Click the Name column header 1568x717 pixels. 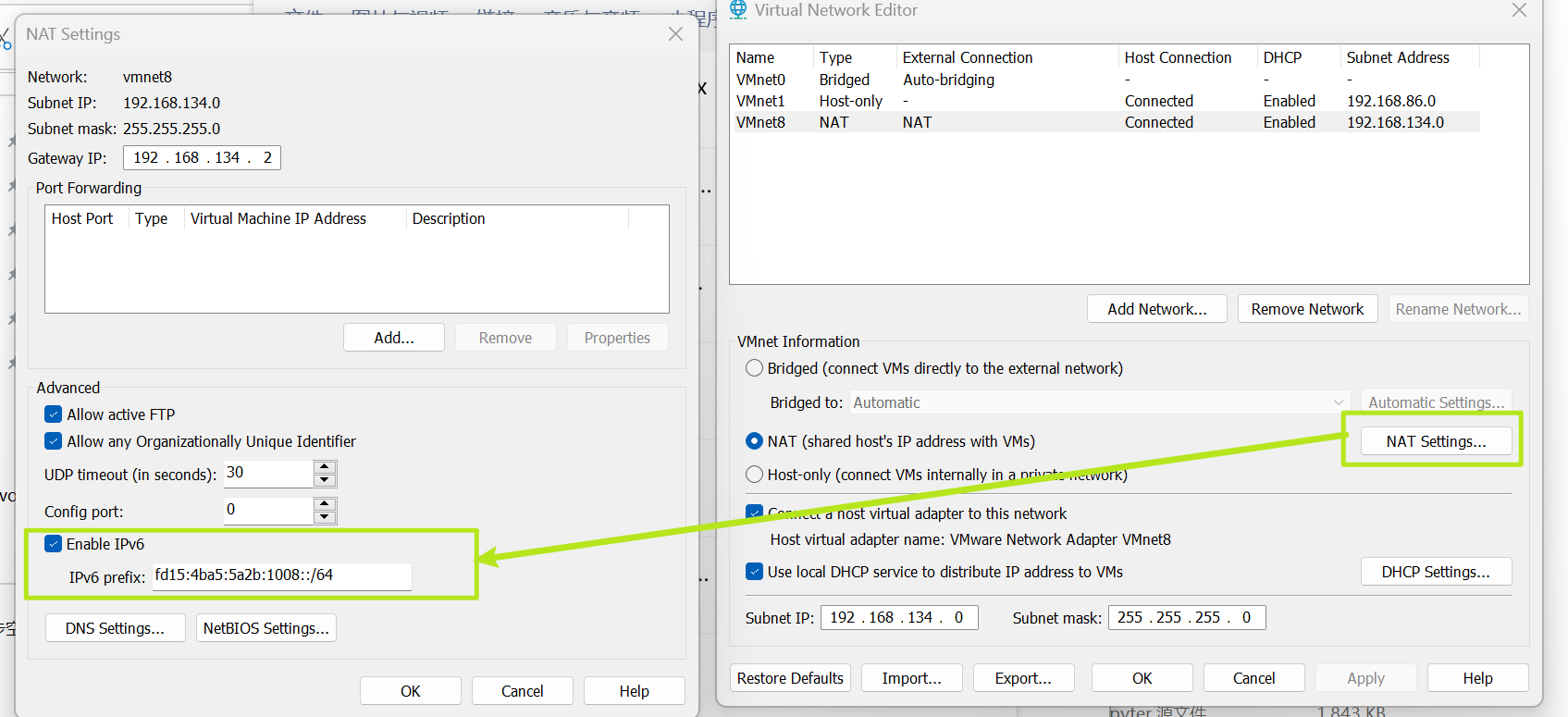772,57
